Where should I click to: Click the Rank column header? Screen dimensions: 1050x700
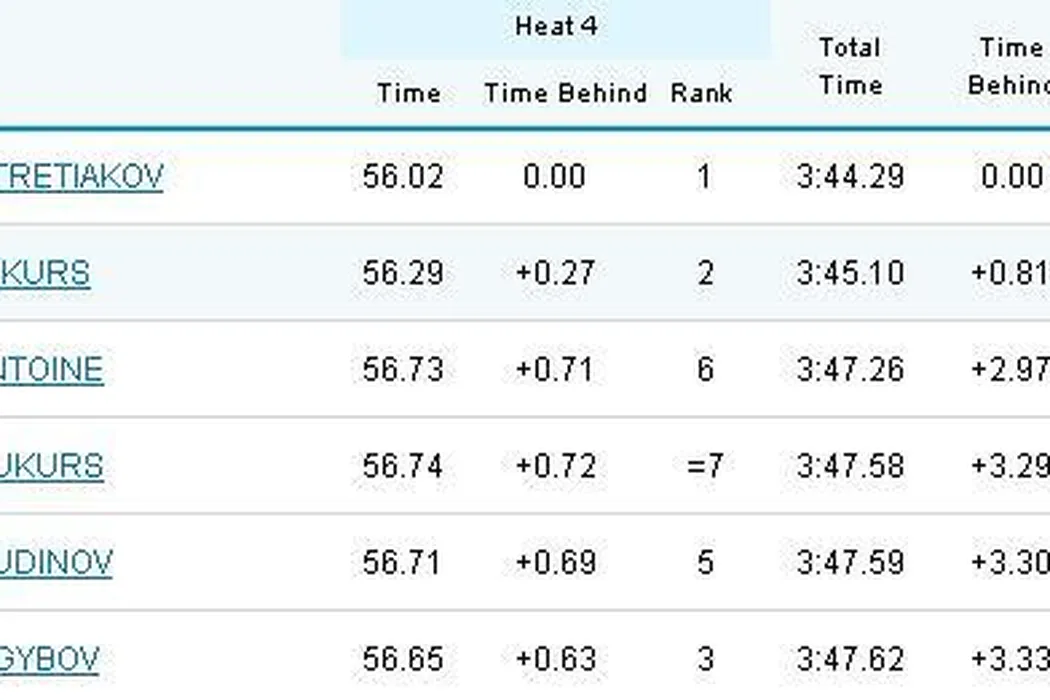702,93
